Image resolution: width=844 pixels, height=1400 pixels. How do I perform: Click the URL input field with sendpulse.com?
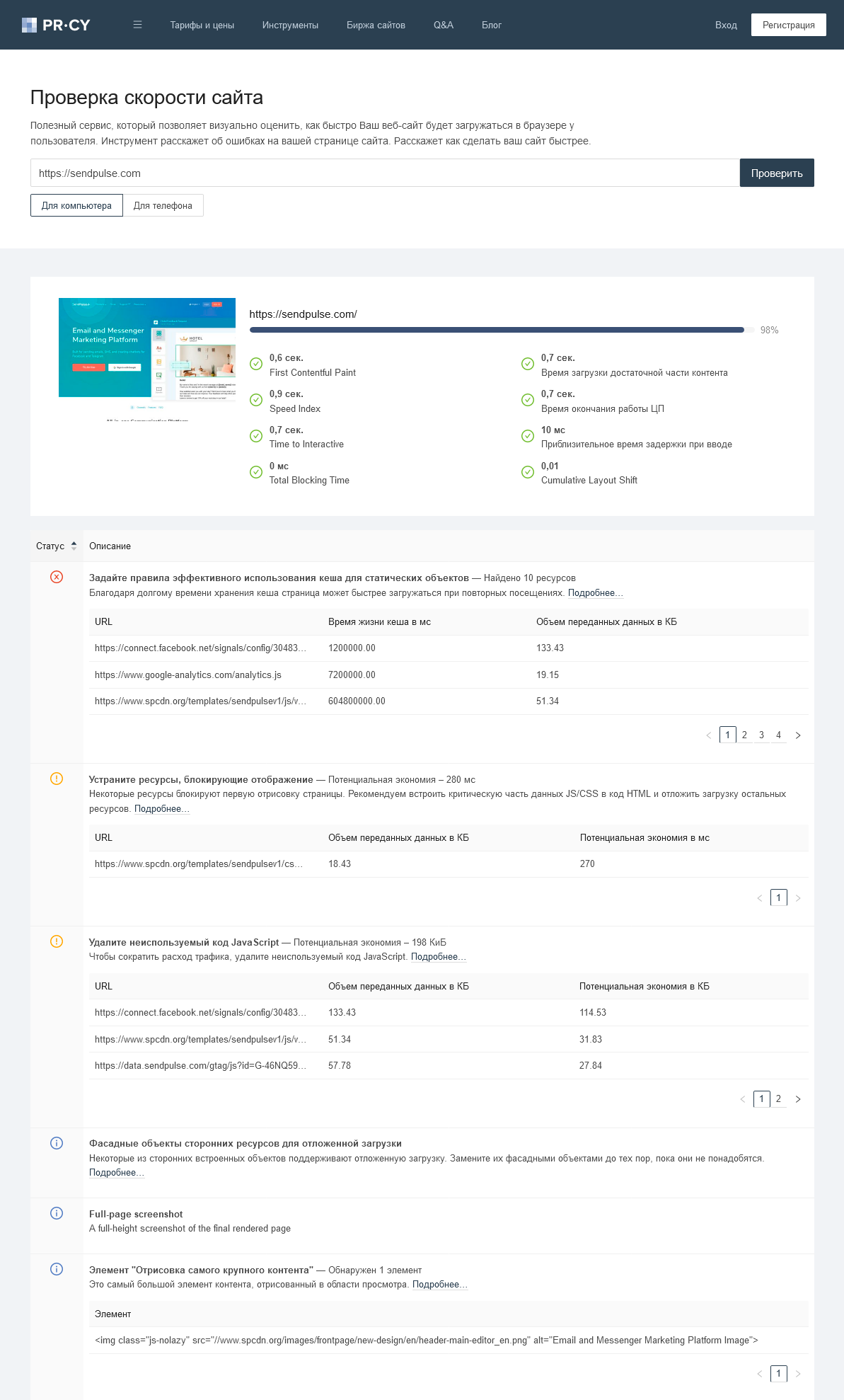(x=385, y=173)
